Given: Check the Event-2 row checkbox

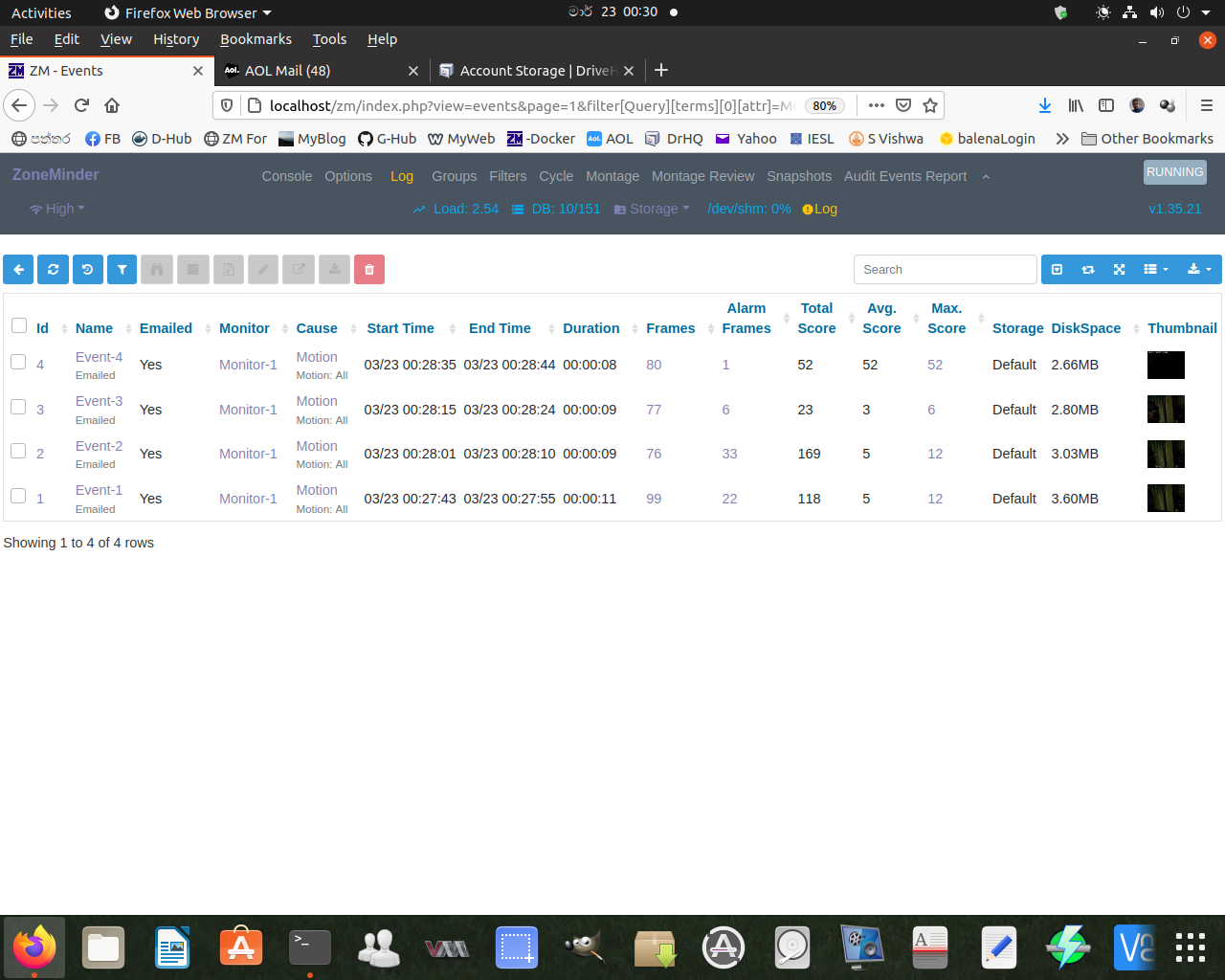Looking at the screenshot, I should pos(18,451).
